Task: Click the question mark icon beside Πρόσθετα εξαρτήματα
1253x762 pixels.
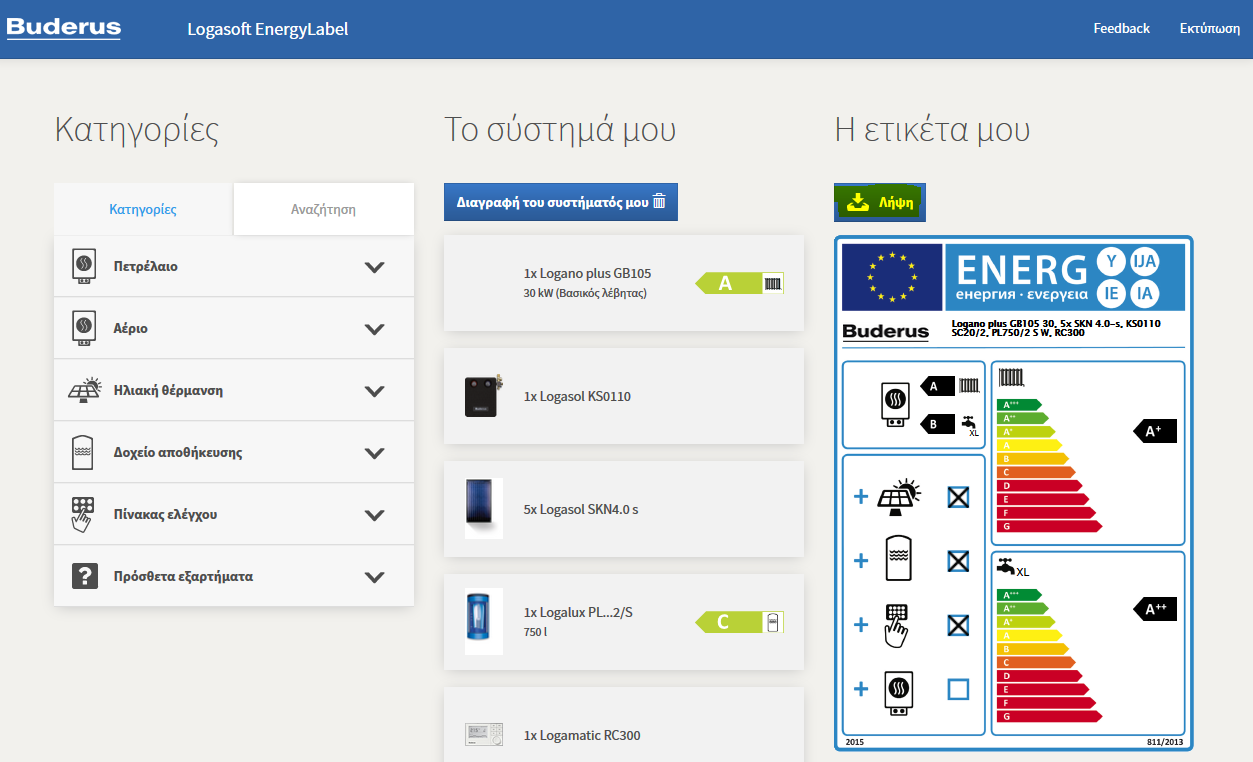Action: click(85, 576)
